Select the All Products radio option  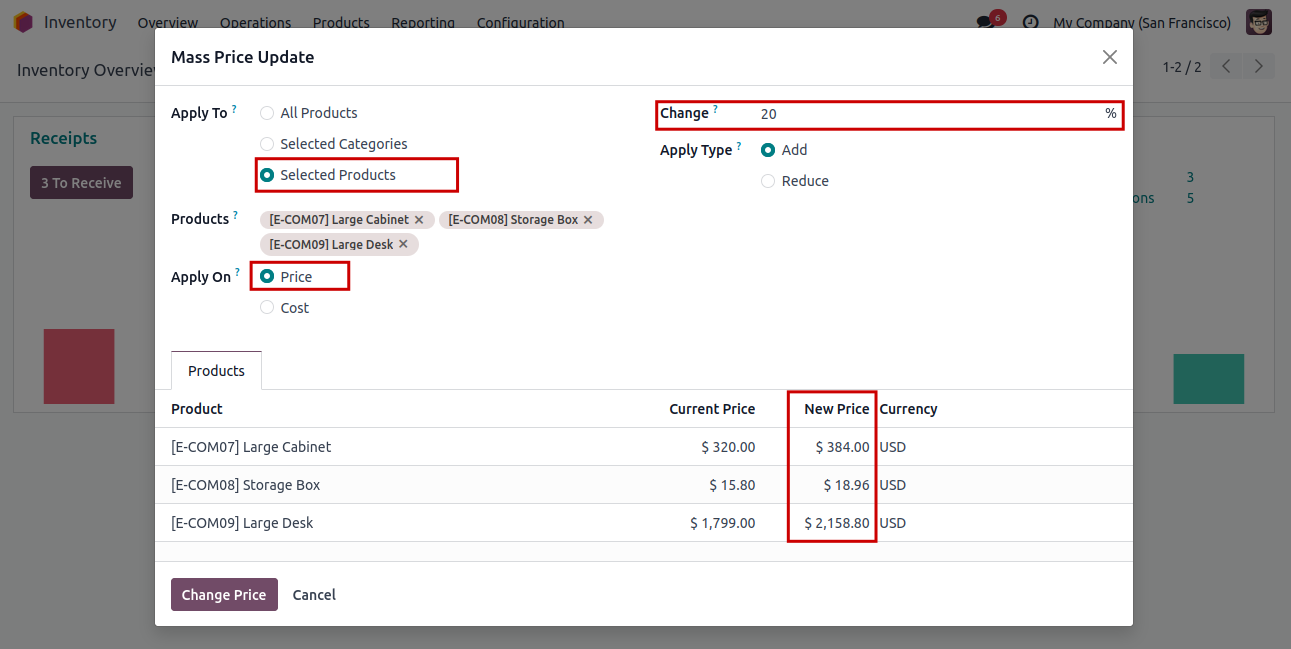click(267, 113)
